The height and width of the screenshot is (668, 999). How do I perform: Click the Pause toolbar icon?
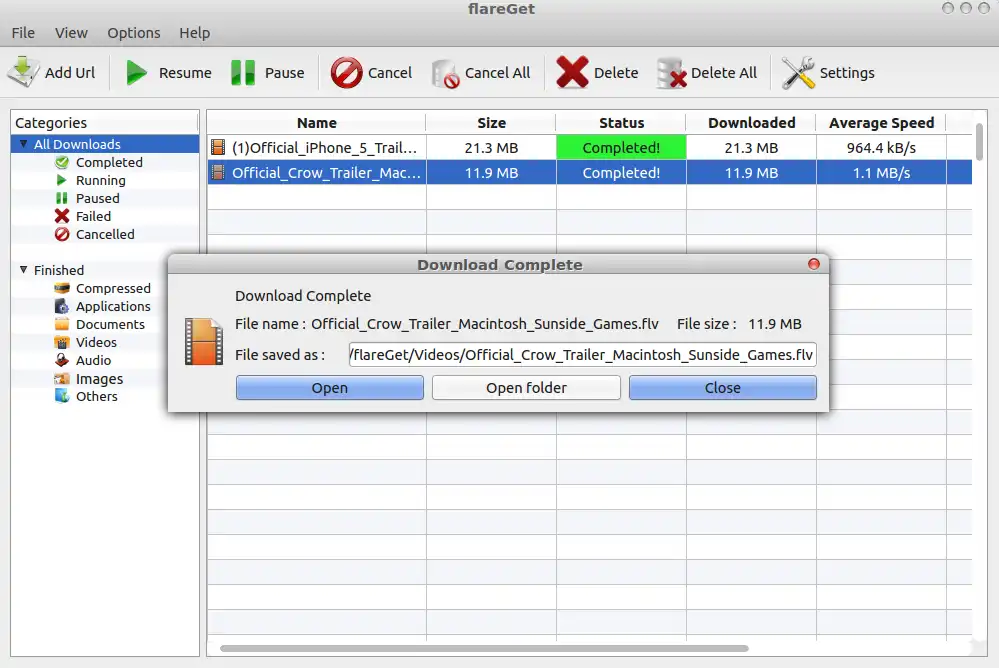pyautogui.click(x=243, y=73)
